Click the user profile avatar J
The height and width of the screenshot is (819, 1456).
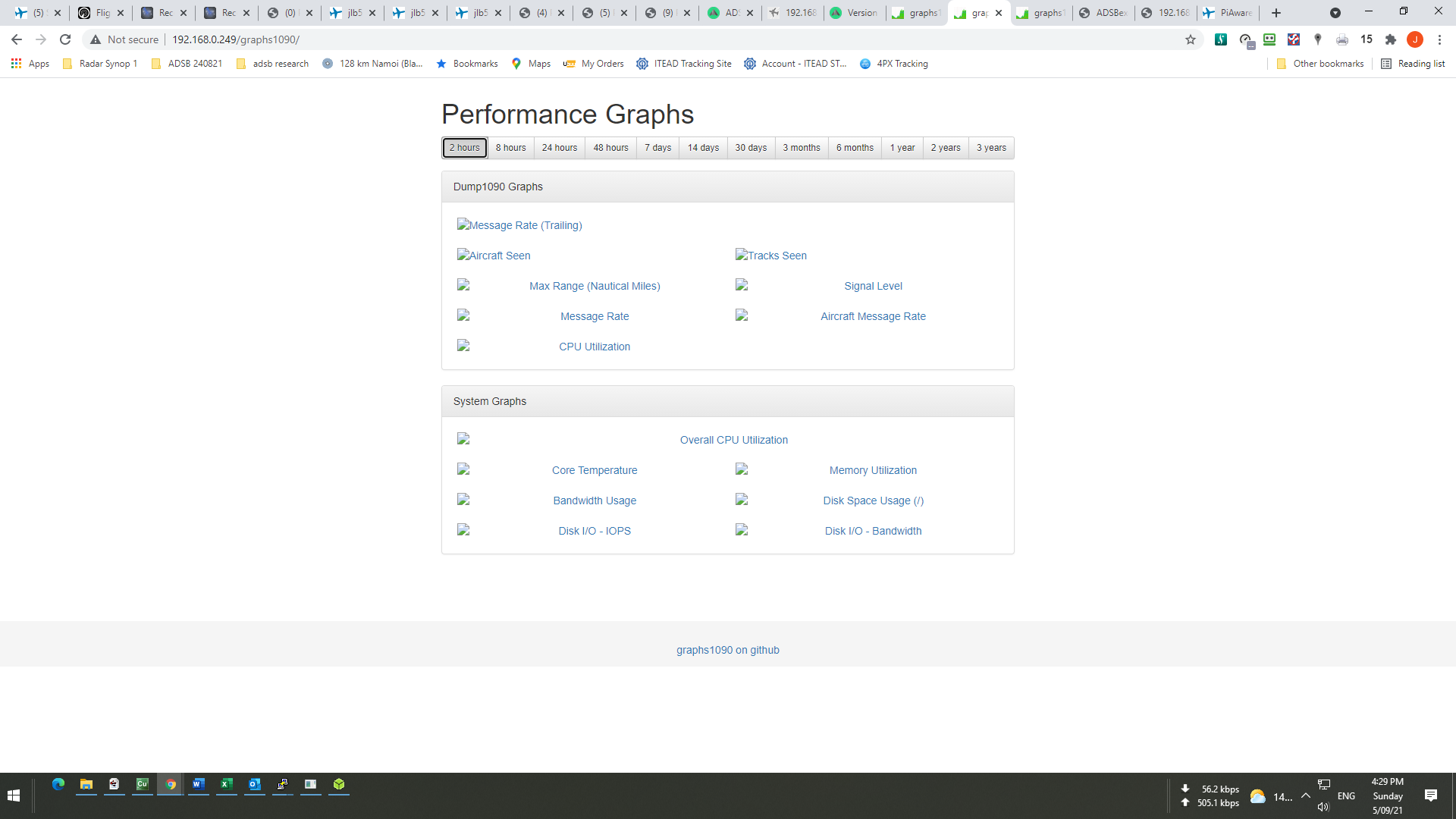1414,39
